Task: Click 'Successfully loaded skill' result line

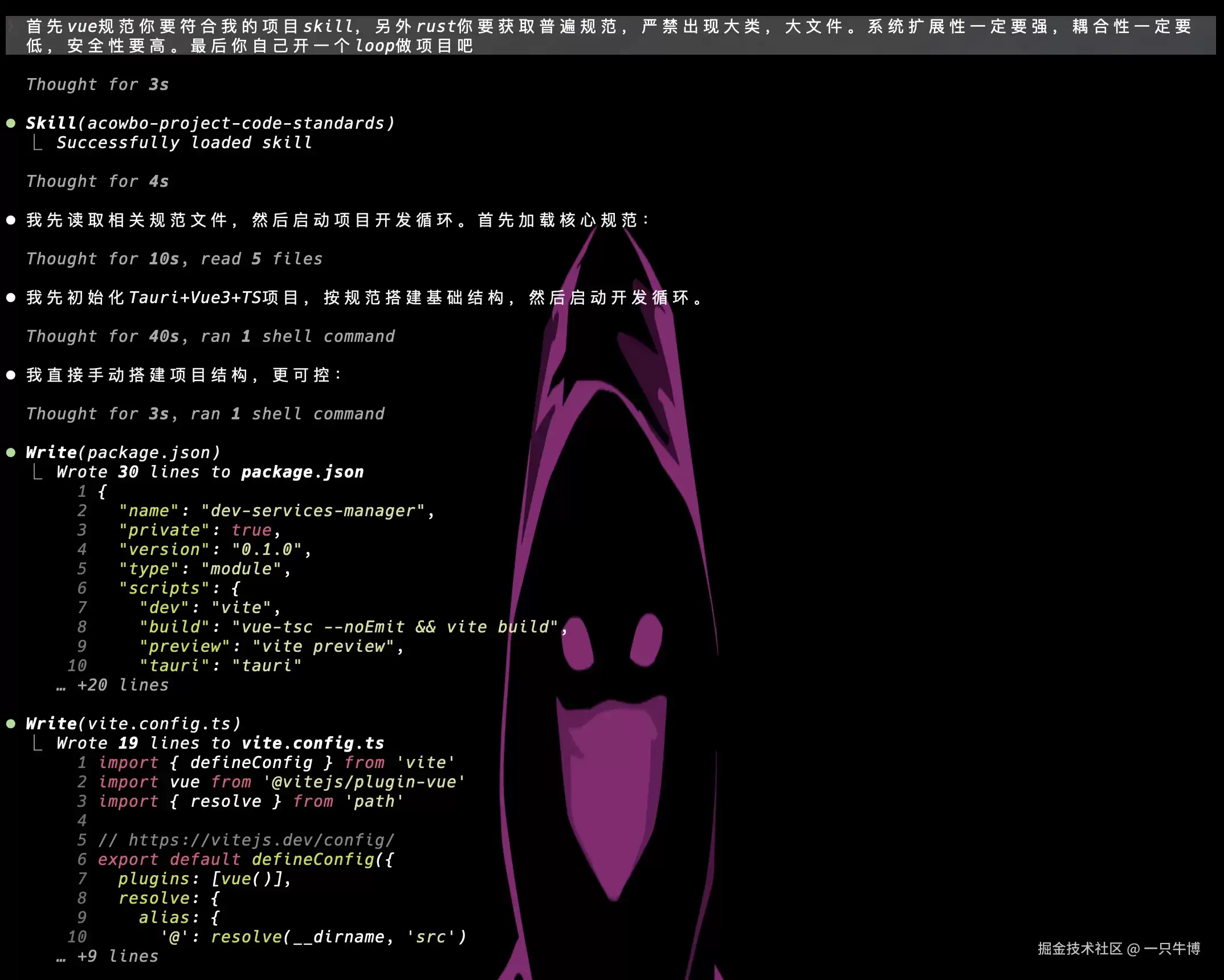Action: tap(184, 142)
